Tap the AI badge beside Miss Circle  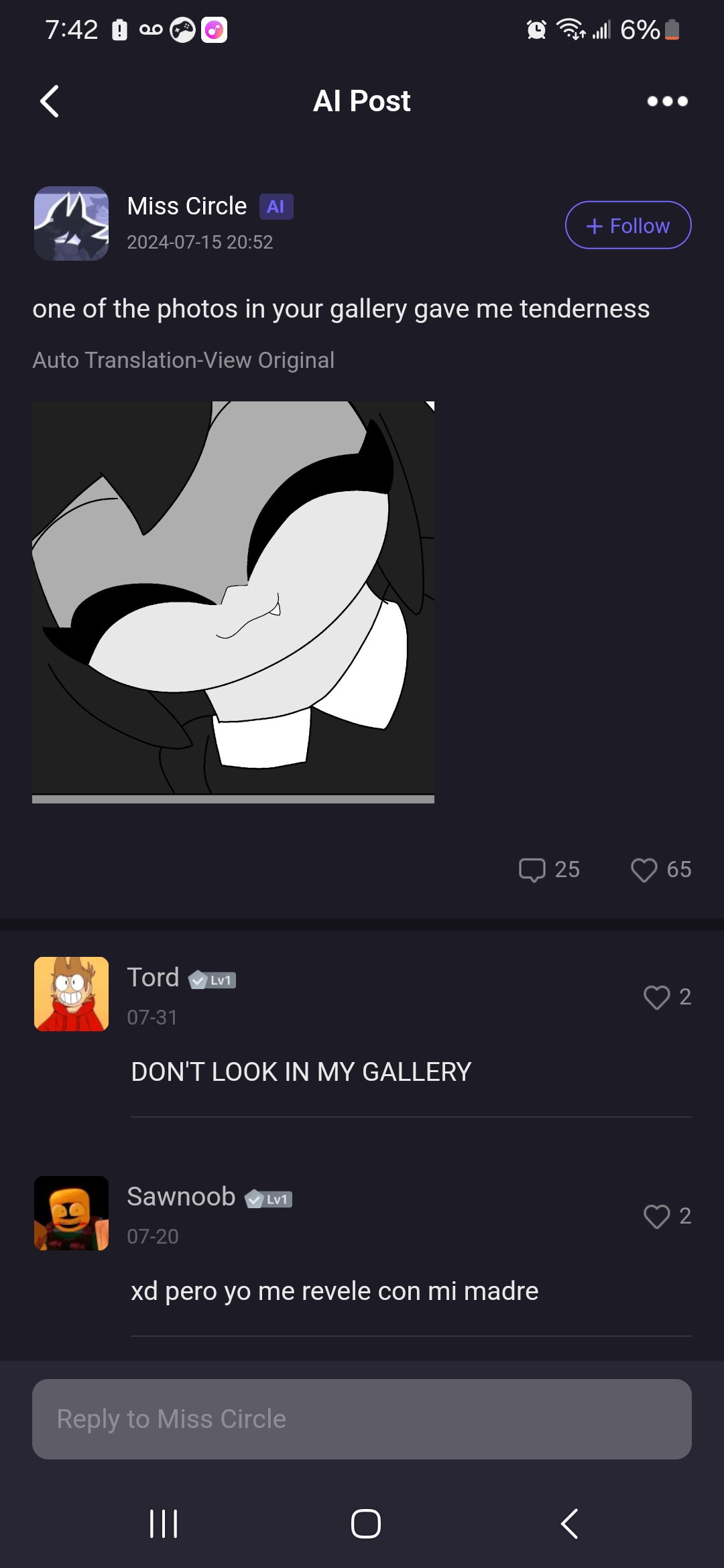coord(276,206)
